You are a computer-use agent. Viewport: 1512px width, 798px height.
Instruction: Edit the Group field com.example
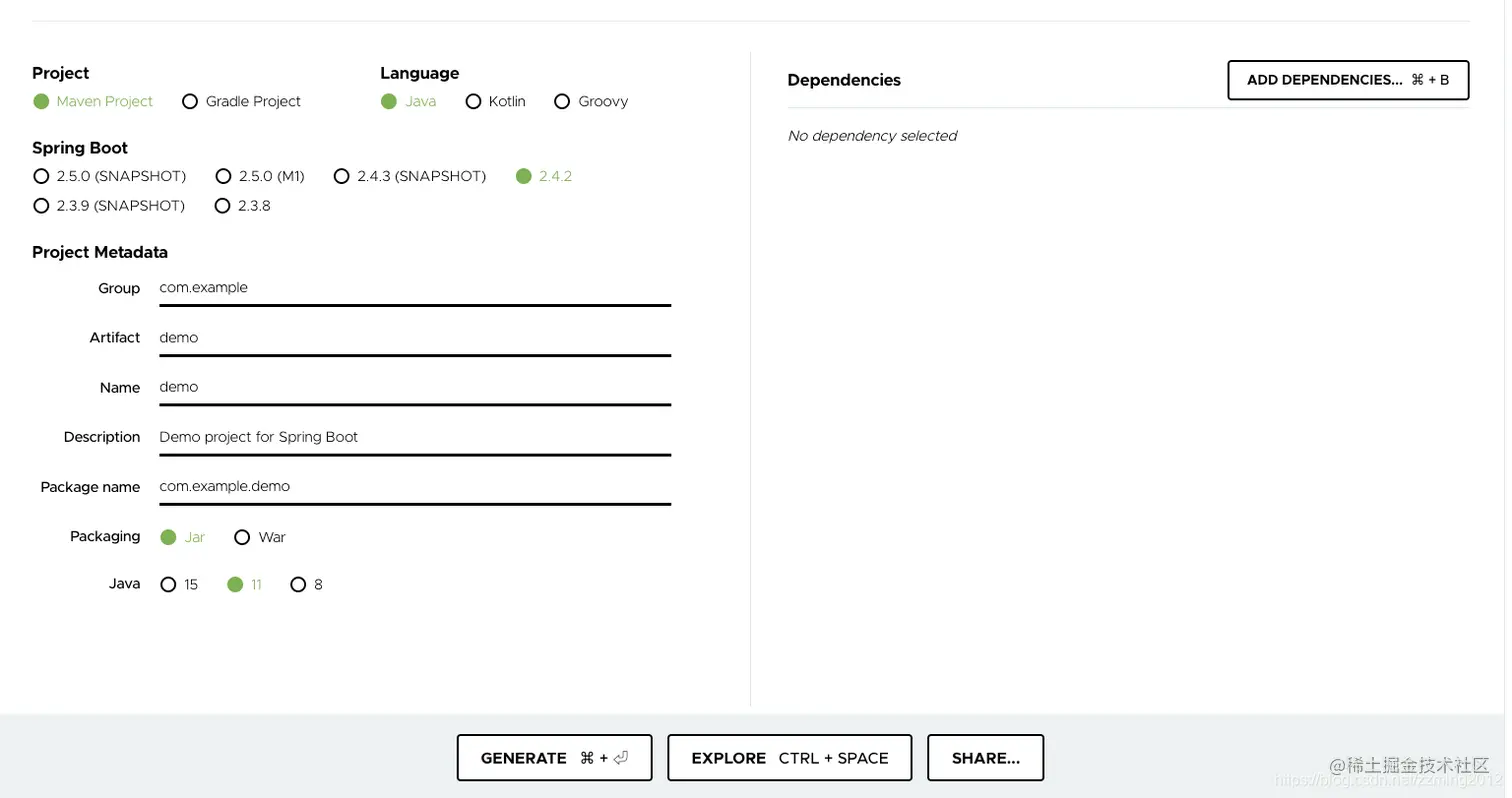coord(415,288)
